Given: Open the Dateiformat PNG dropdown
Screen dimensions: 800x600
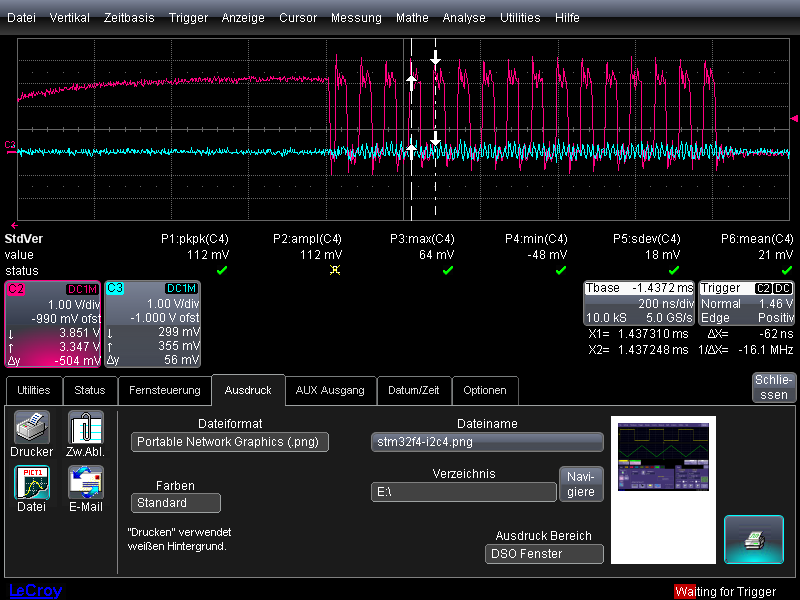Looking at the screenshot, I should point(230,442).
